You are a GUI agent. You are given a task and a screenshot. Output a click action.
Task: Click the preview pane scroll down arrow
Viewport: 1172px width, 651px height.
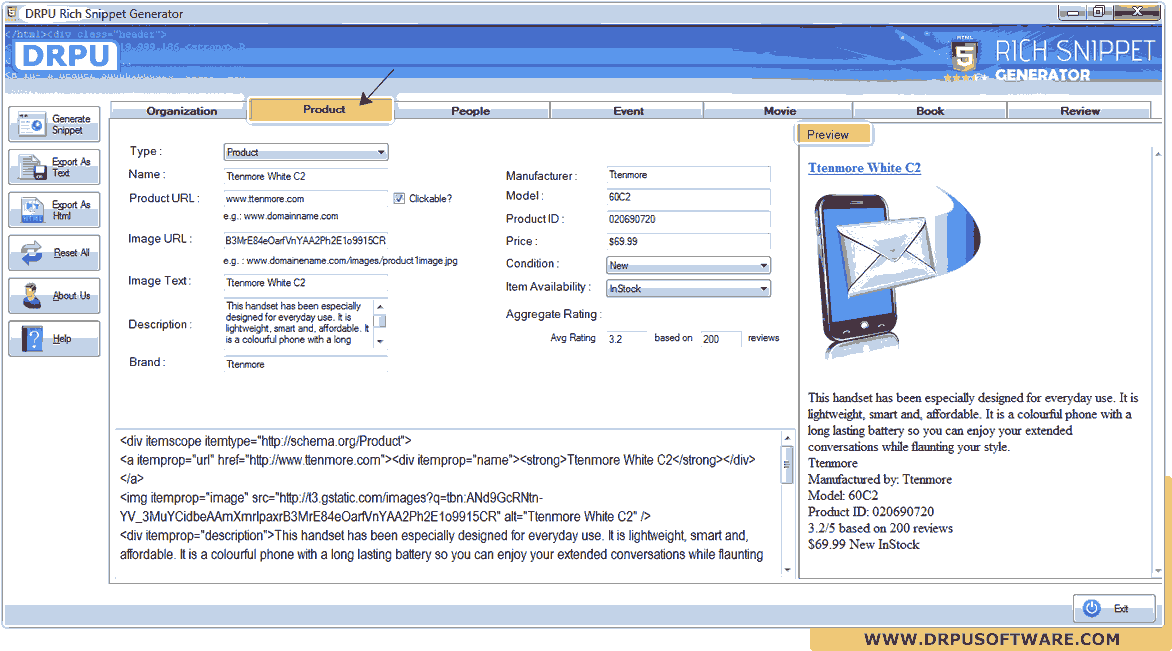(x=1158, y=571)
